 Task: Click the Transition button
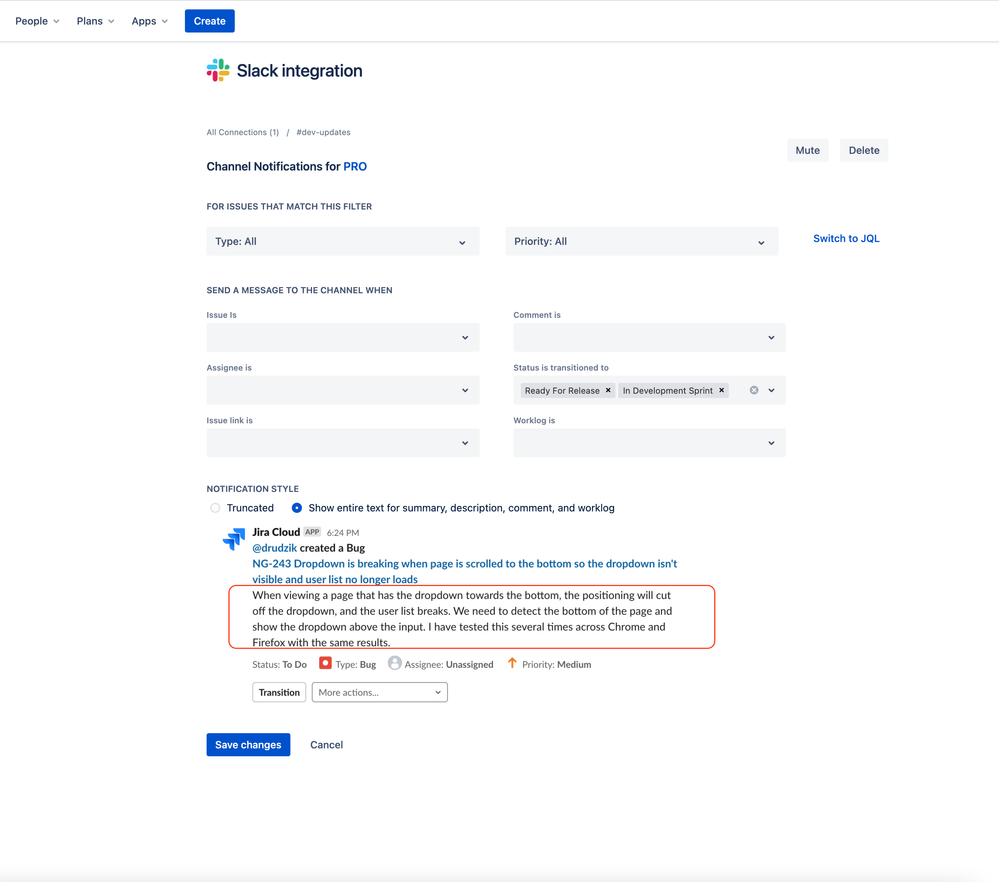click(279, 692)
